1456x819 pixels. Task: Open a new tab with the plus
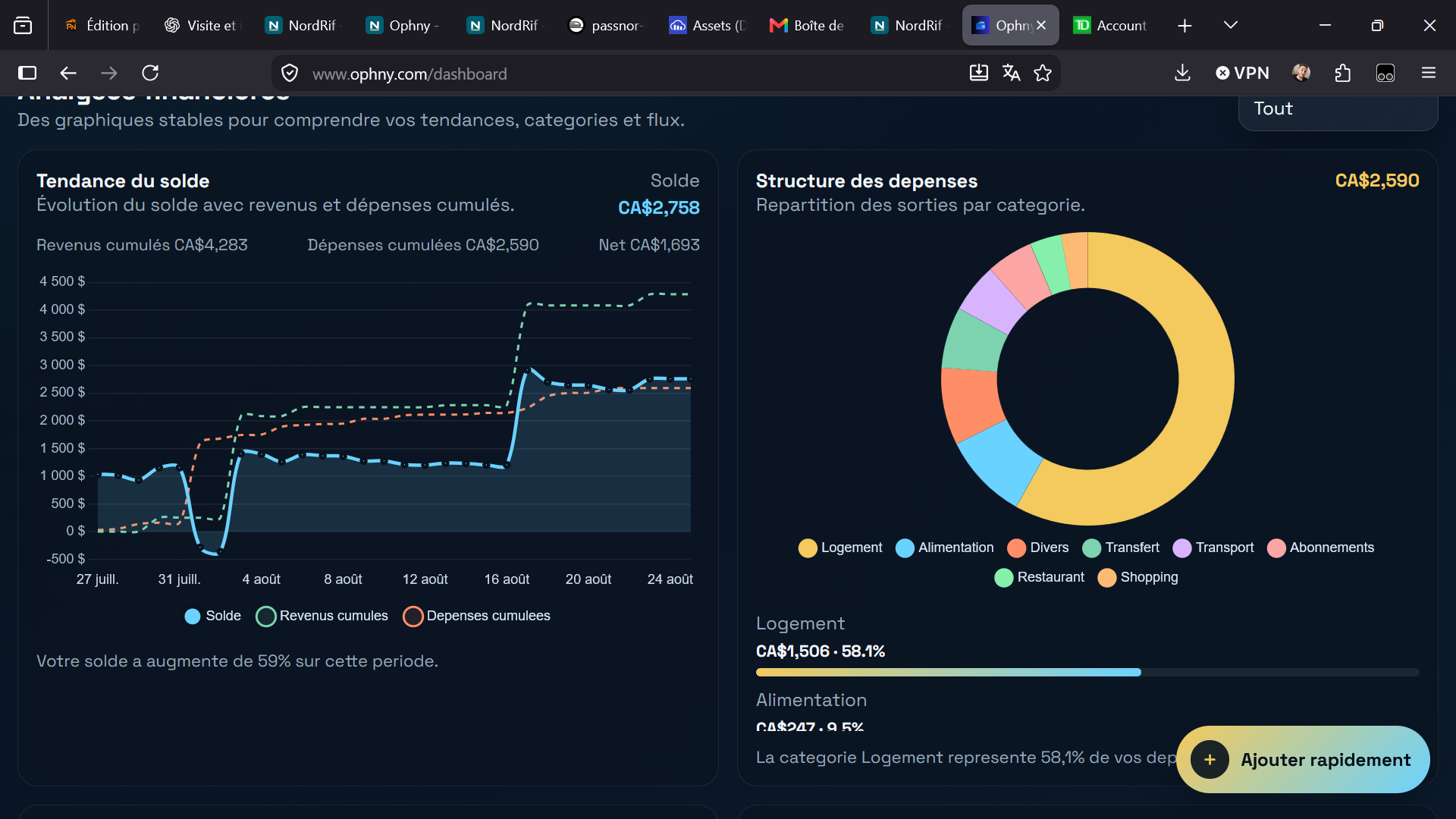(x=1185, y=26)
